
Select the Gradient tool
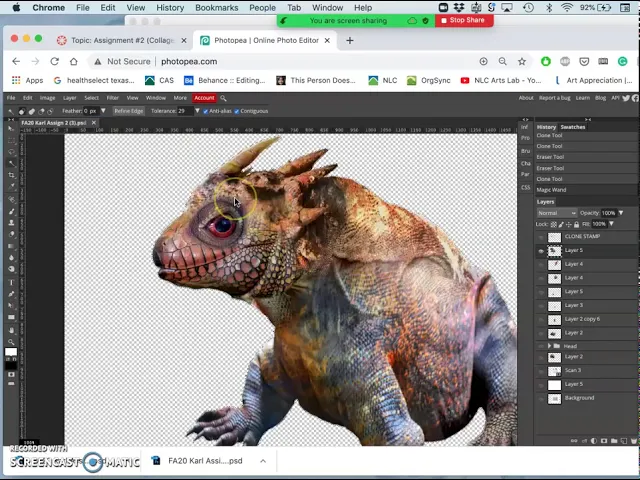pos(11,246)
